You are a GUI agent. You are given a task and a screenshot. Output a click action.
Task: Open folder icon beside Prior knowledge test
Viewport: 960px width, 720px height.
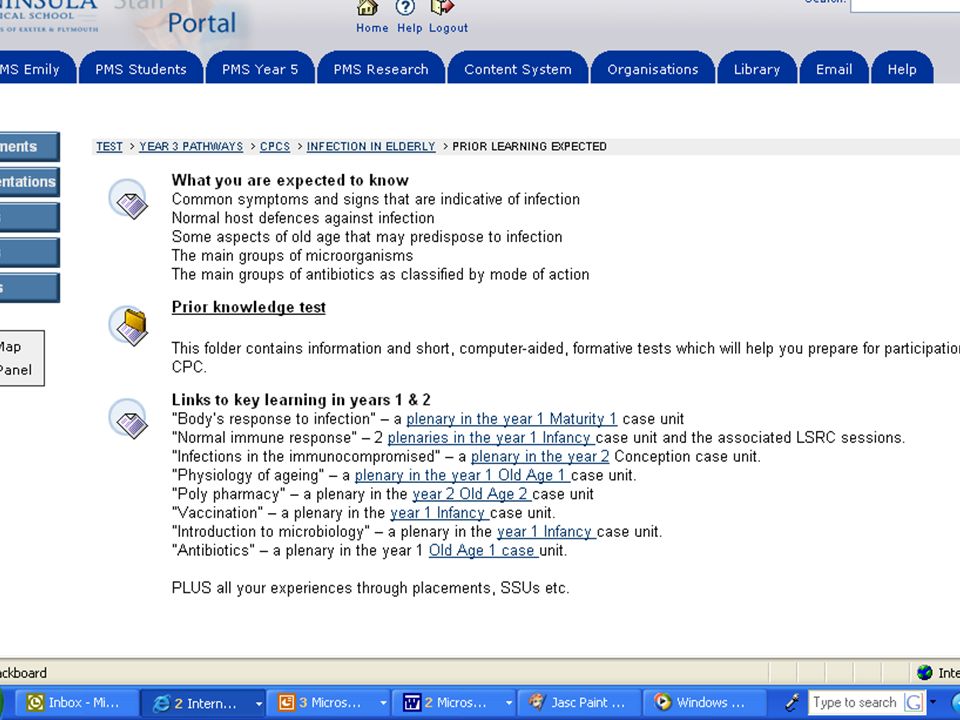(129, 326)
